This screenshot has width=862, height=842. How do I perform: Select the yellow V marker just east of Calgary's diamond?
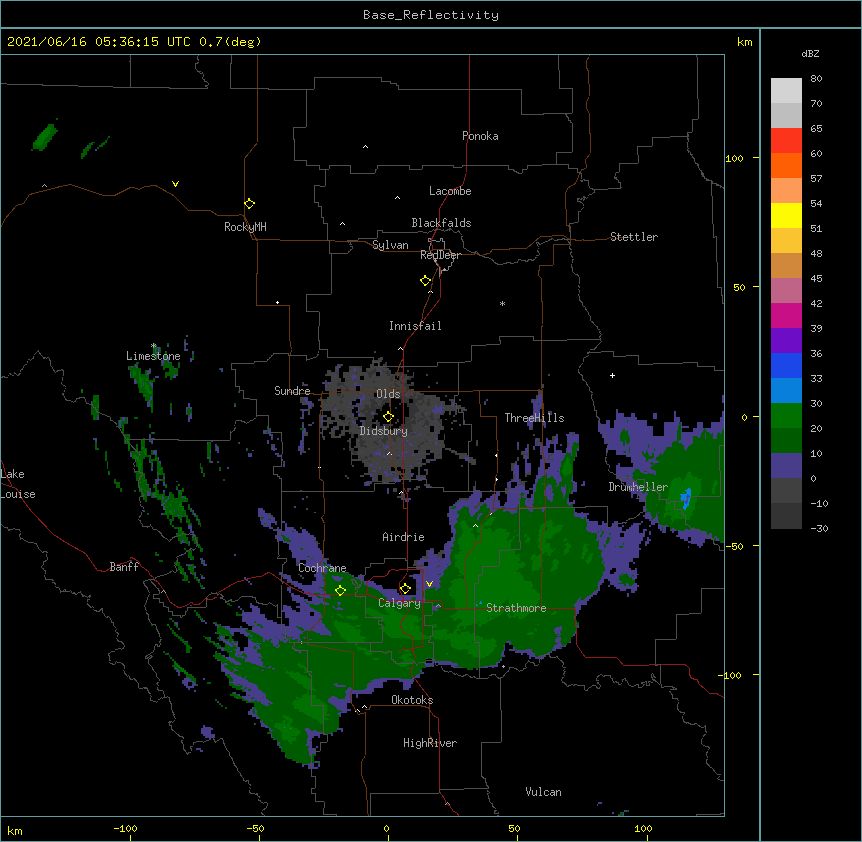pos(429,584)
